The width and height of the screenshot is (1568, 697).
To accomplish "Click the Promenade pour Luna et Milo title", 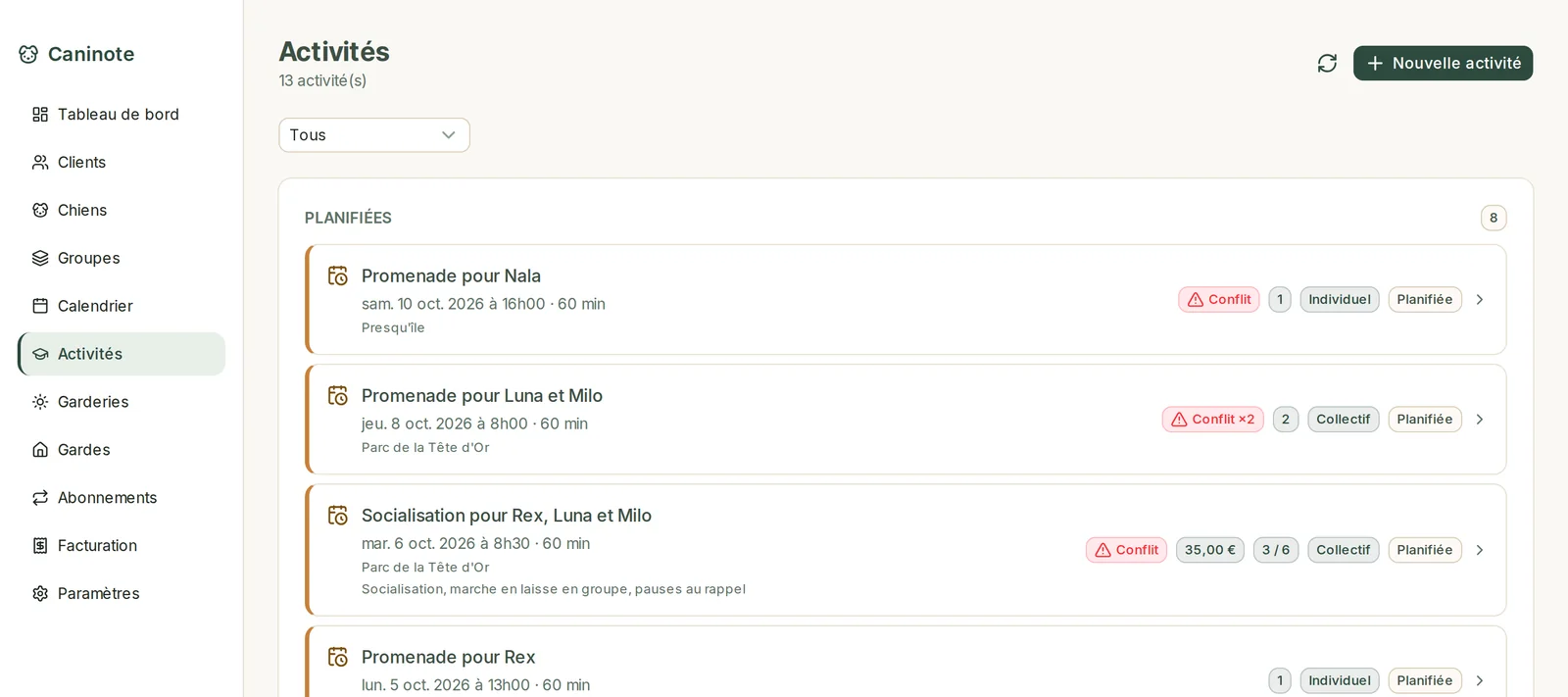I will pos(482,396).
